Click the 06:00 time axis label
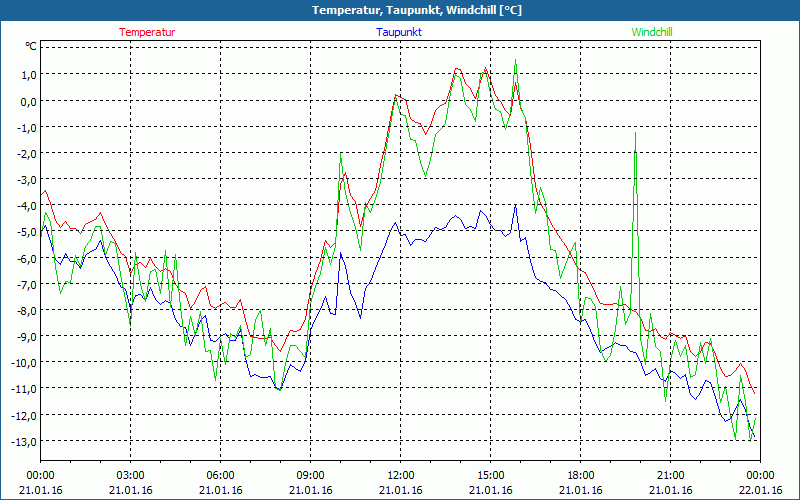Screen dimensions: 800x500 (x=220, y=476)
